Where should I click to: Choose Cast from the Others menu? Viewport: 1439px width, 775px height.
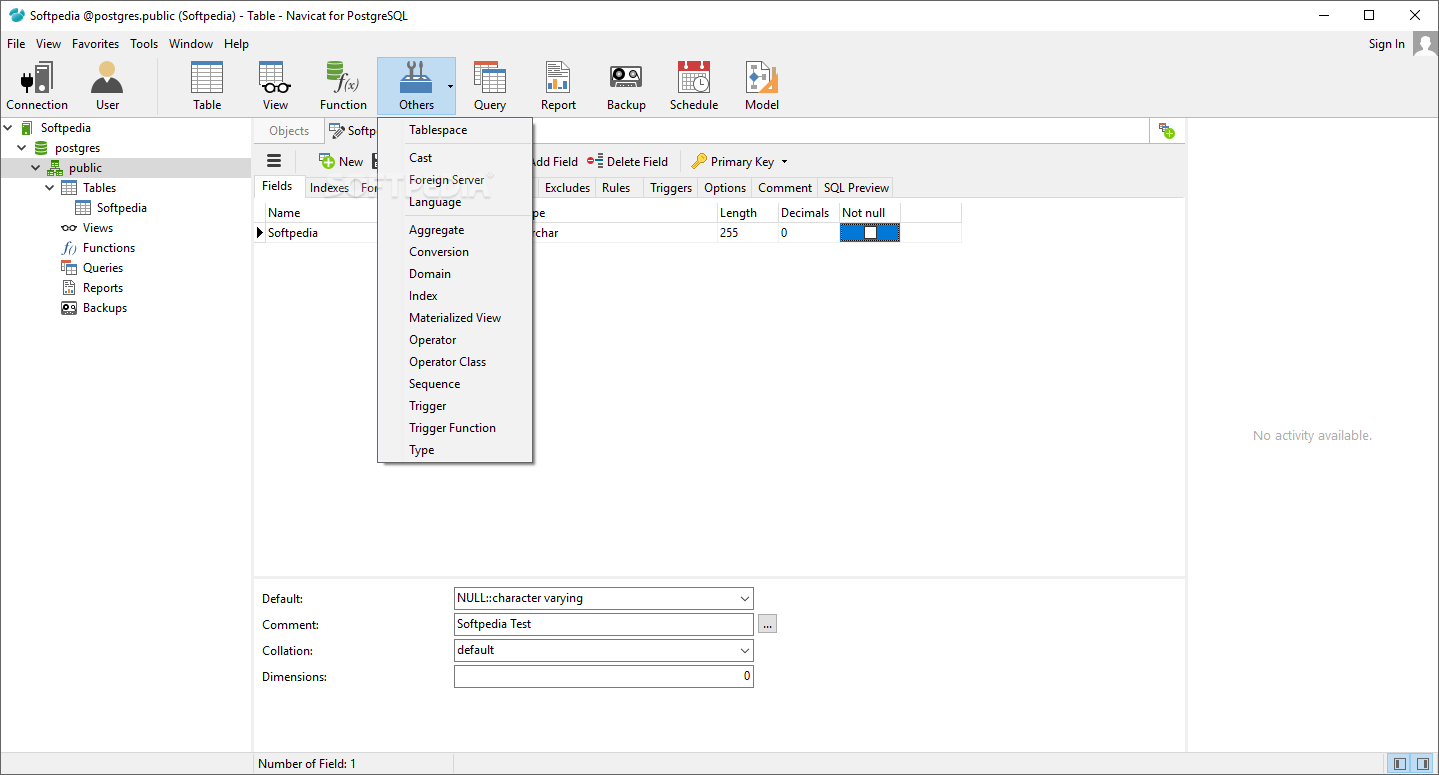[x=455, y=158]
